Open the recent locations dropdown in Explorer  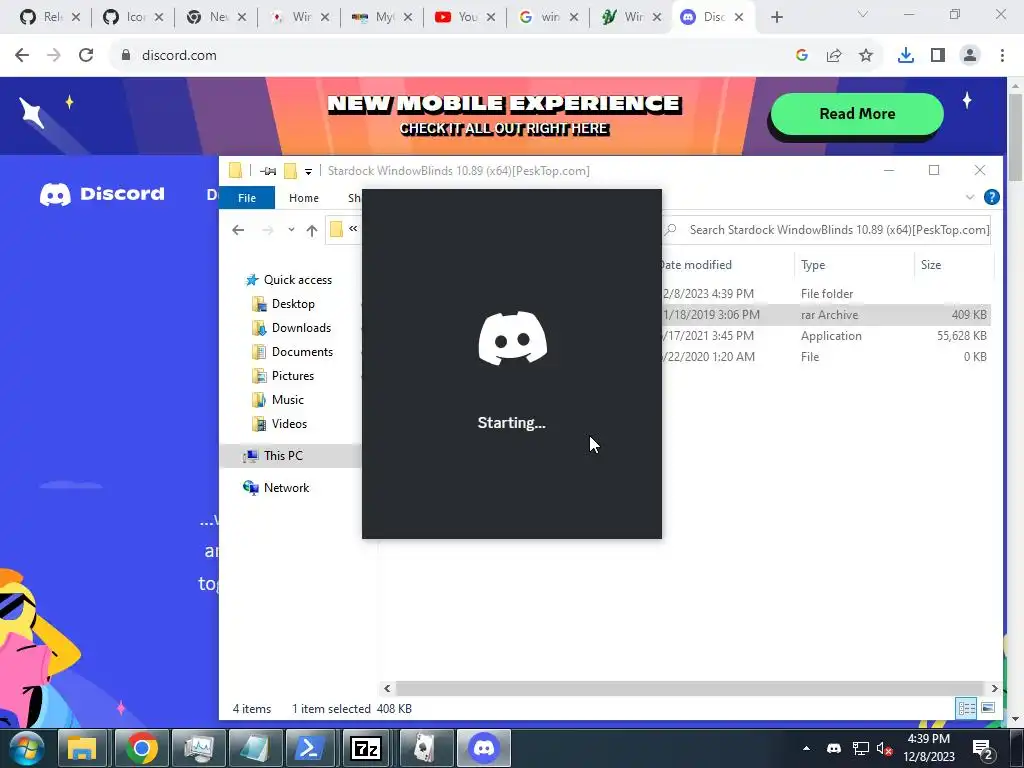[291, 230]
